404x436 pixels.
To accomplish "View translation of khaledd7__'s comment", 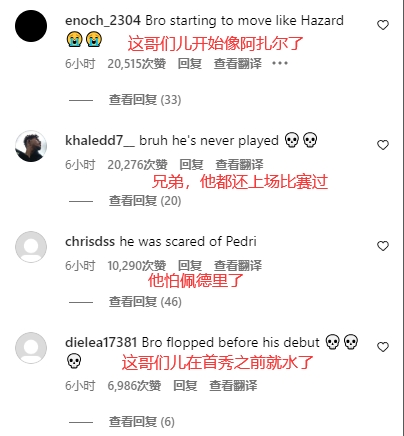I will point(239,164).
